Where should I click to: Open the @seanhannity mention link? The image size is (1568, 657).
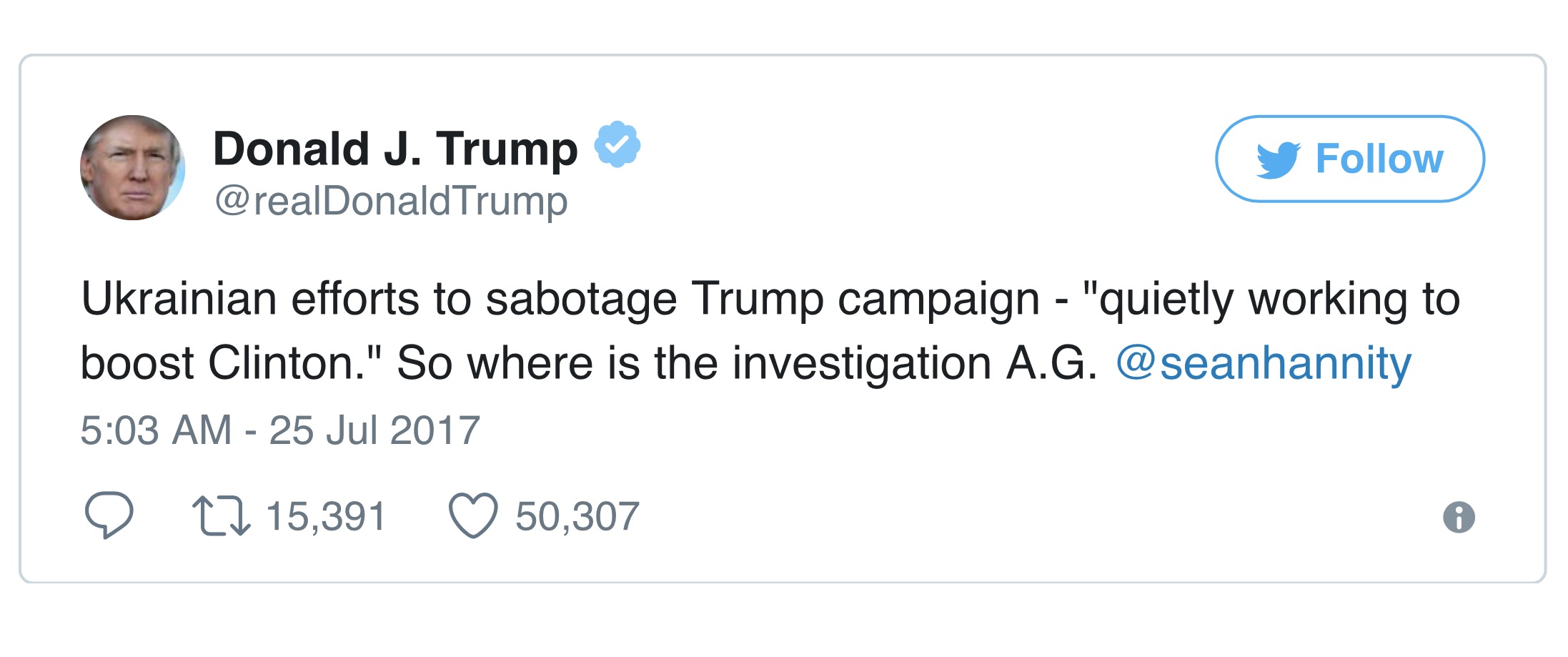click(x=1264, y=363)
